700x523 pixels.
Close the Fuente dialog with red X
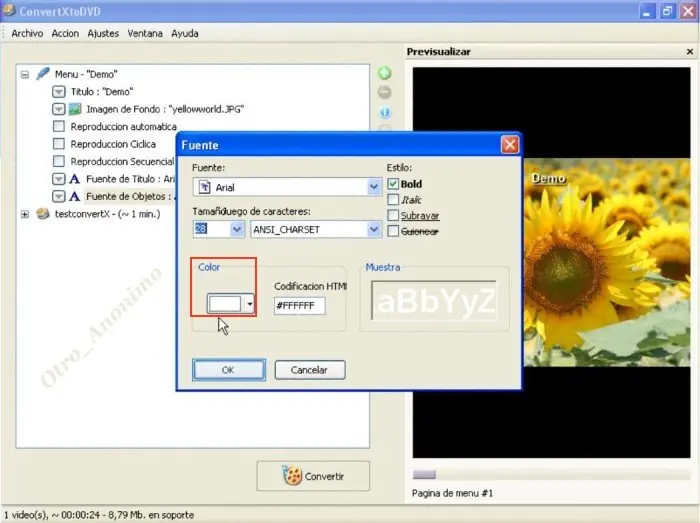click(510, 145)
